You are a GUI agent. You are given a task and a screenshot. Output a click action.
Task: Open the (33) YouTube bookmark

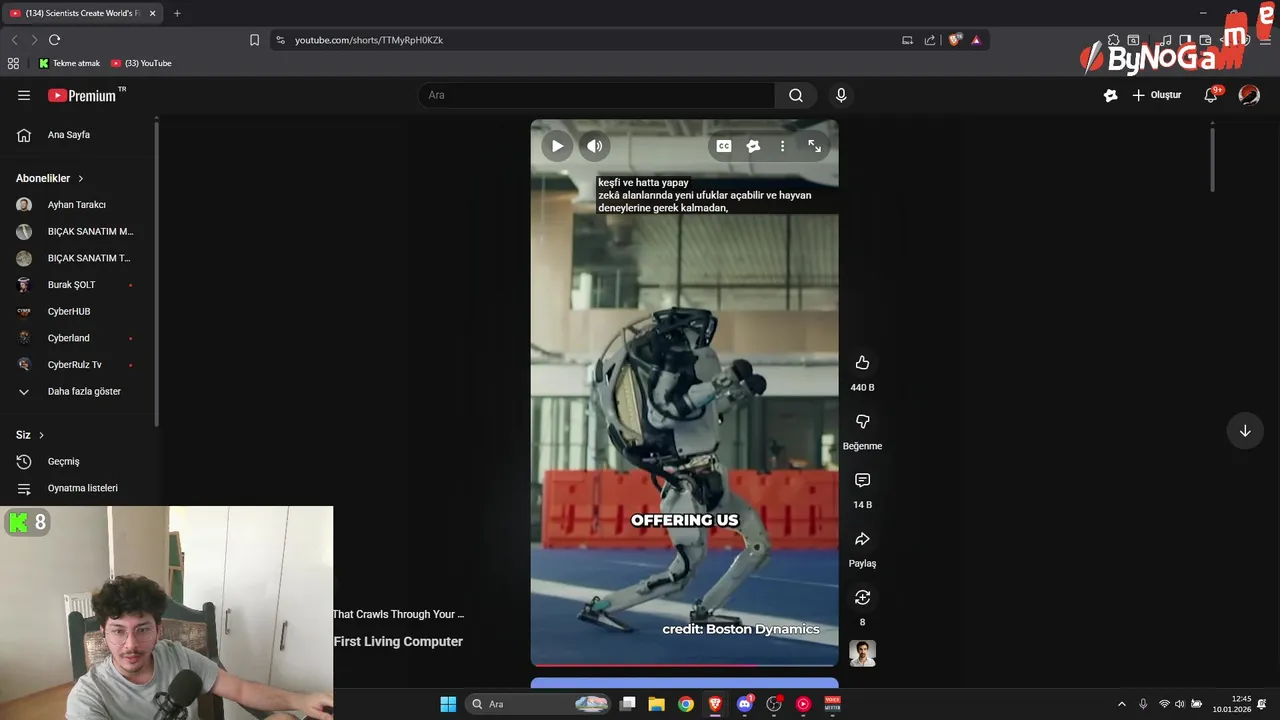[141, 63]
